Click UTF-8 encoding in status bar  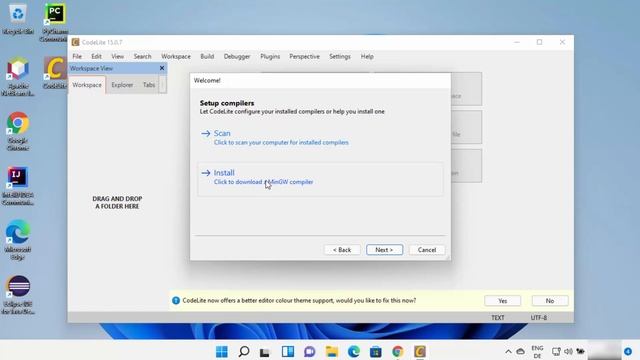pyautogui.click(x=539, y=318)
